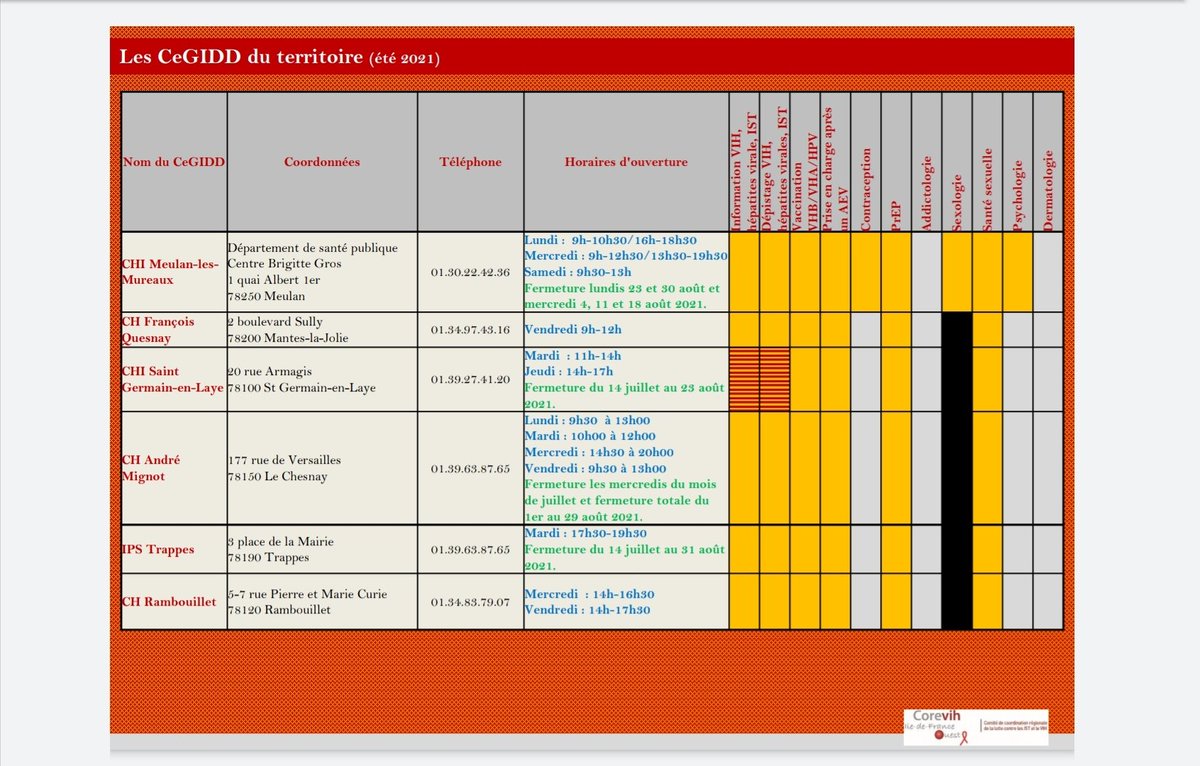Click phone number 01.34.97.43.16
Image resolution: width=1200 pixels, height=766 pixels.
tap(470, 329)
